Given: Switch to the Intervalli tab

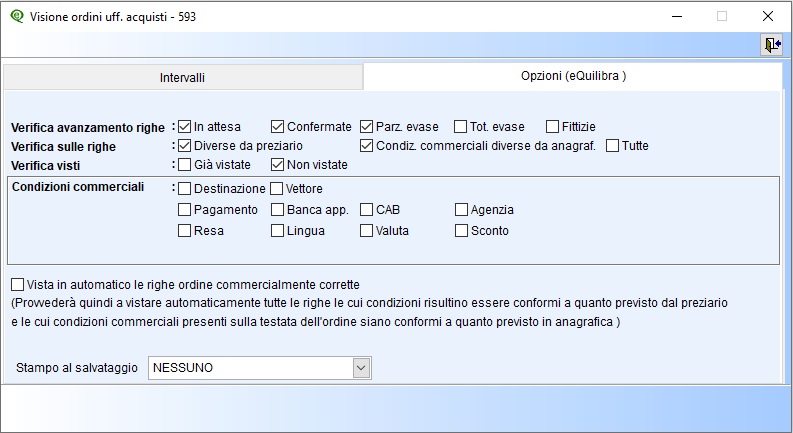Looking at the screenshot, I should (182, 77).
